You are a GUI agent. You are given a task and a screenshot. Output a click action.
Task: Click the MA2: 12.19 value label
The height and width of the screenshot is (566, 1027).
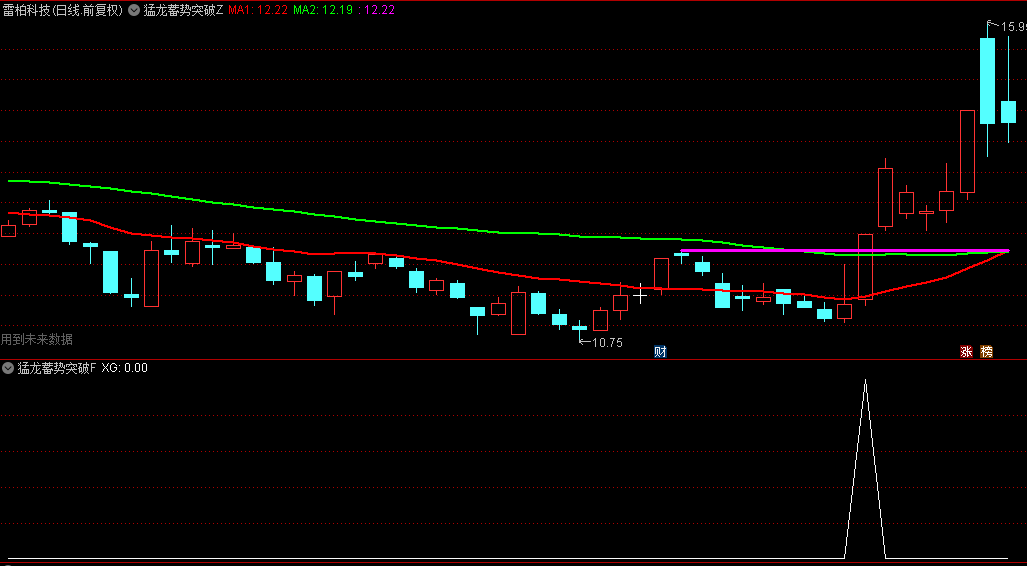pyautogui.click(x=323, y=10)
